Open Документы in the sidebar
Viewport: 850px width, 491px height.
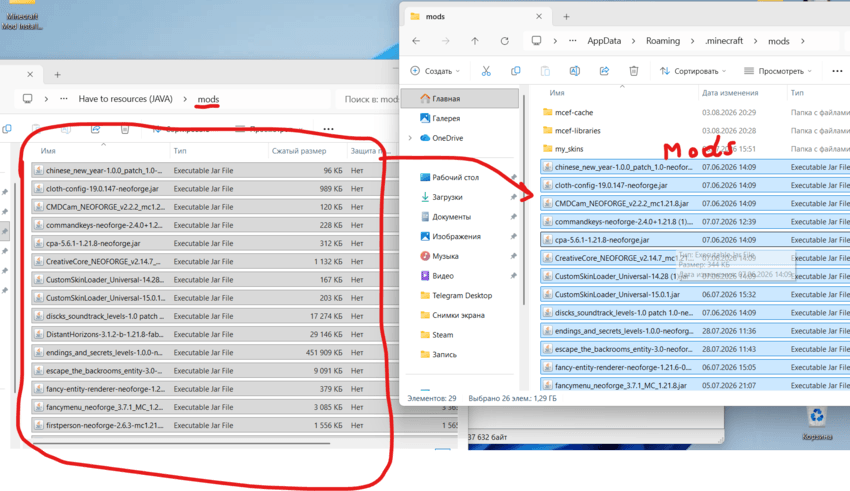[452, 217]
